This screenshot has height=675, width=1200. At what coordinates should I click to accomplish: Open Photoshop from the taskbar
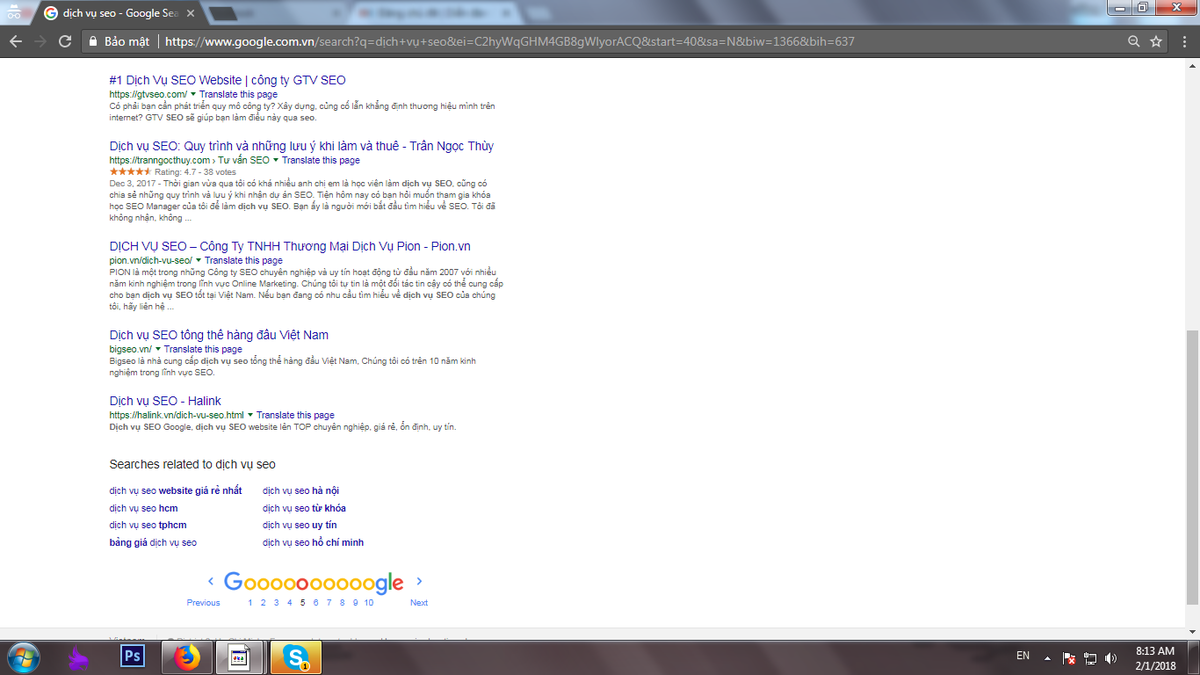[x=131, y=656]
